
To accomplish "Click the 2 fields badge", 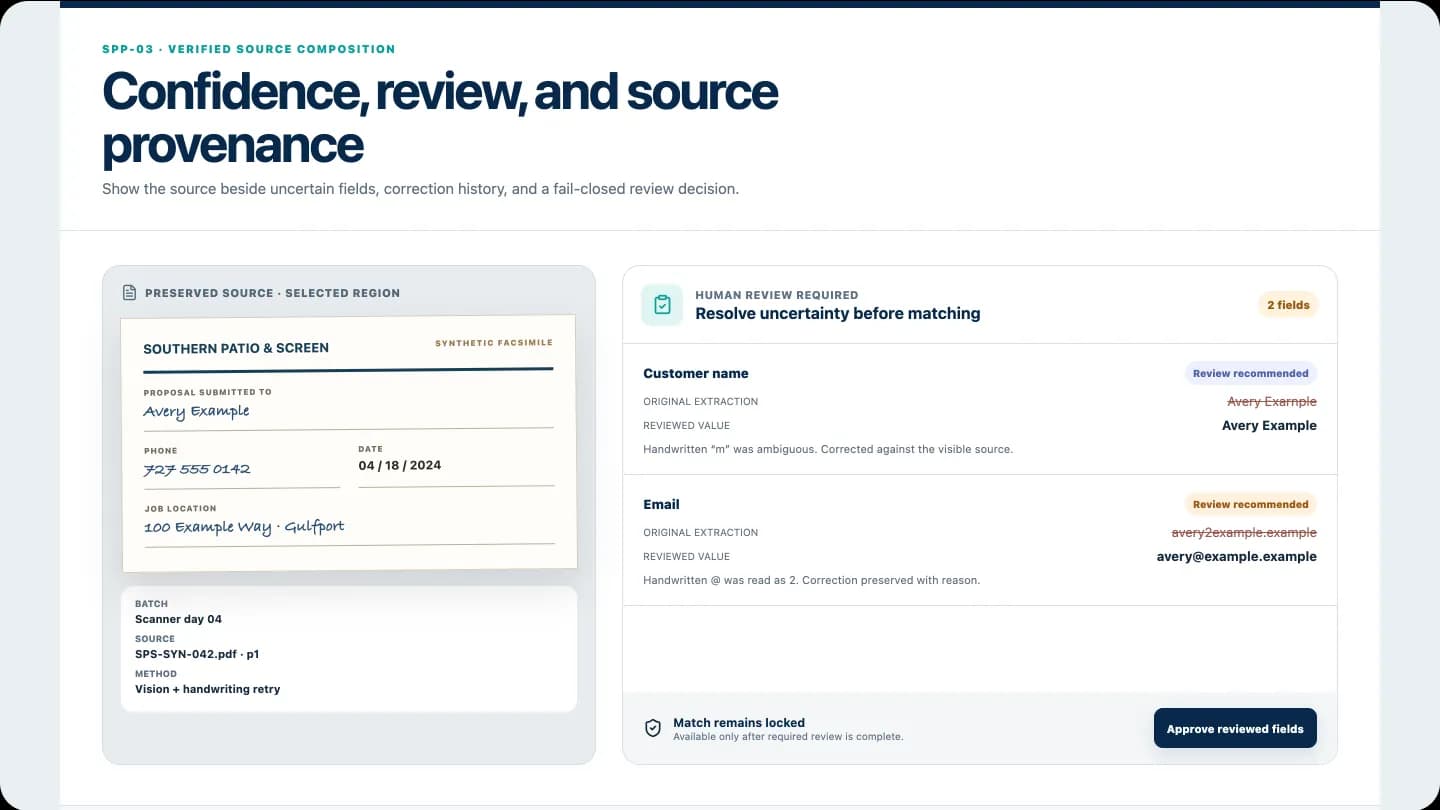I will click(1288, 305).
